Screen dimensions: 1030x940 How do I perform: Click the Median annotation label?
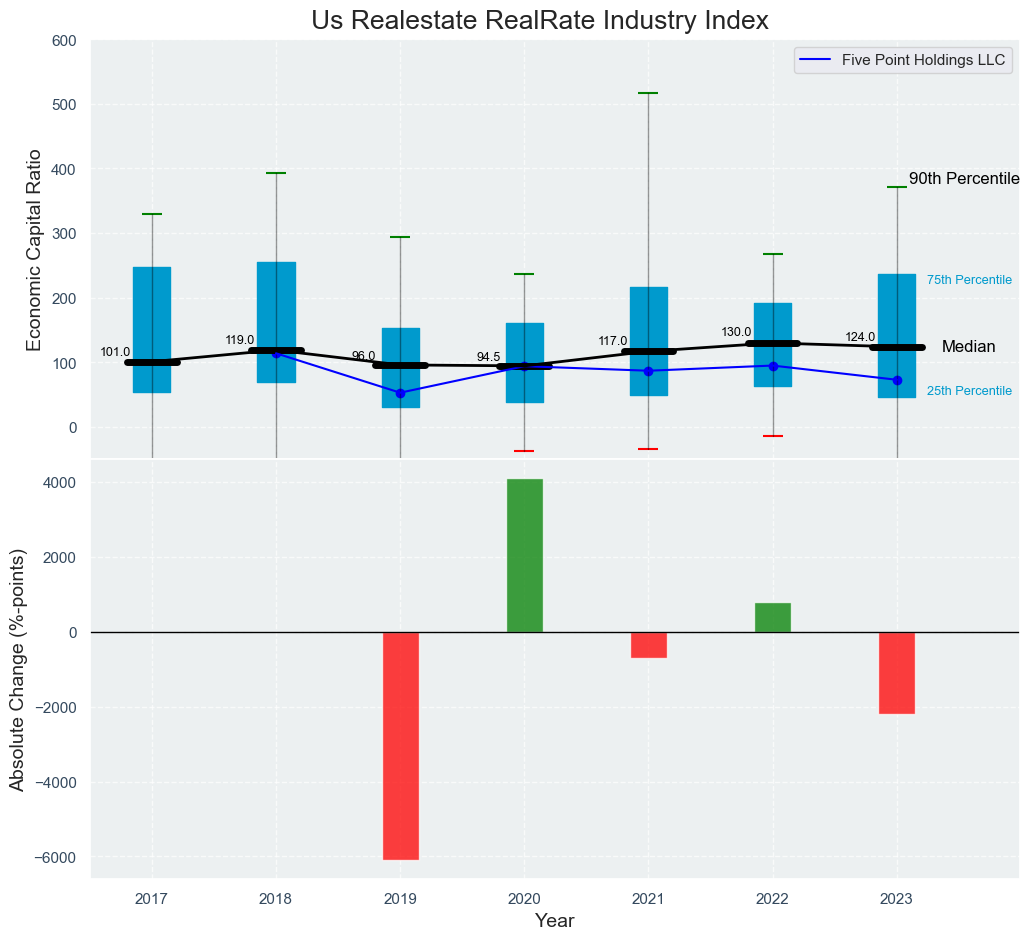pos(968,347)
